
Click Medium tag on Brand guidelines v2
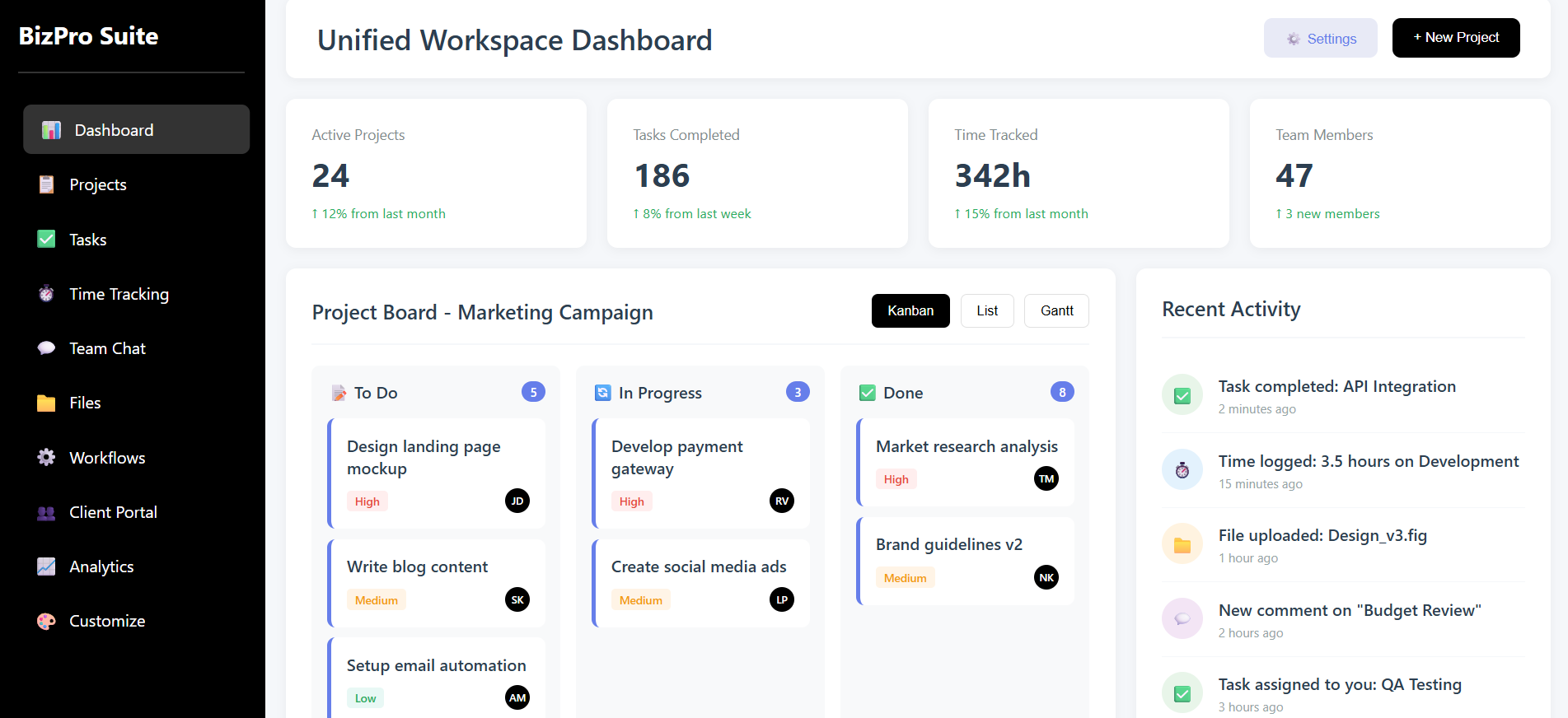coord(905,578)
